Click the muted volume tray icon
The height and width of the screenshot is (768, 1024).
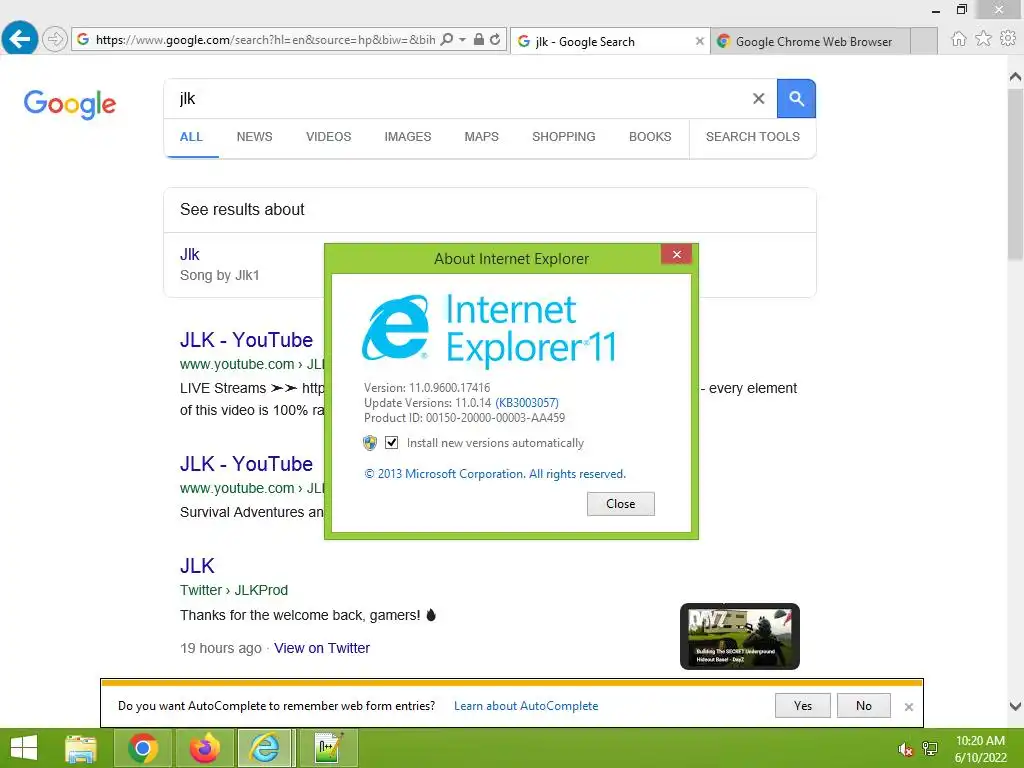[x=905, y=749]
